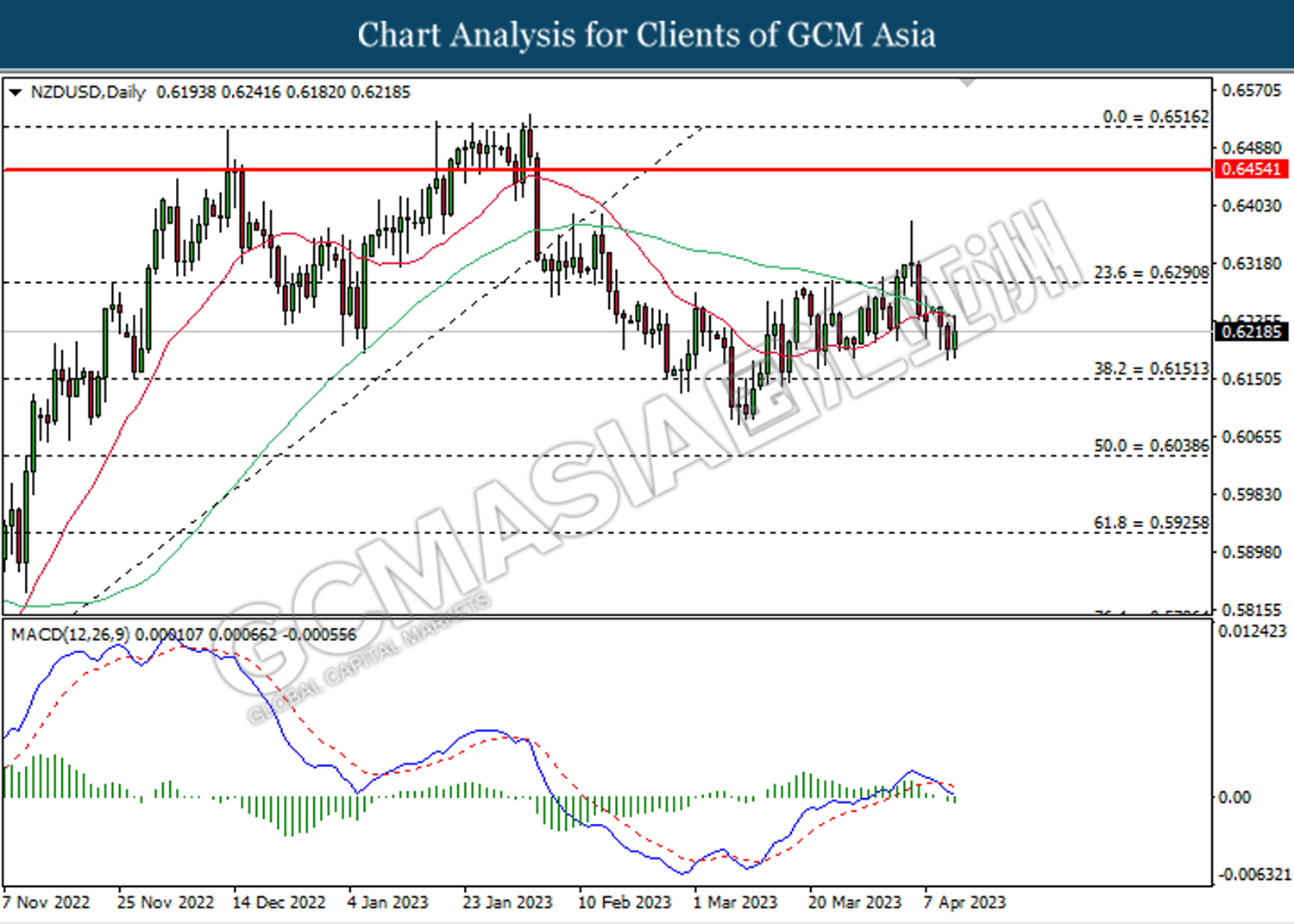Click the price axis value 0.63180

(x=1252, y=263)
